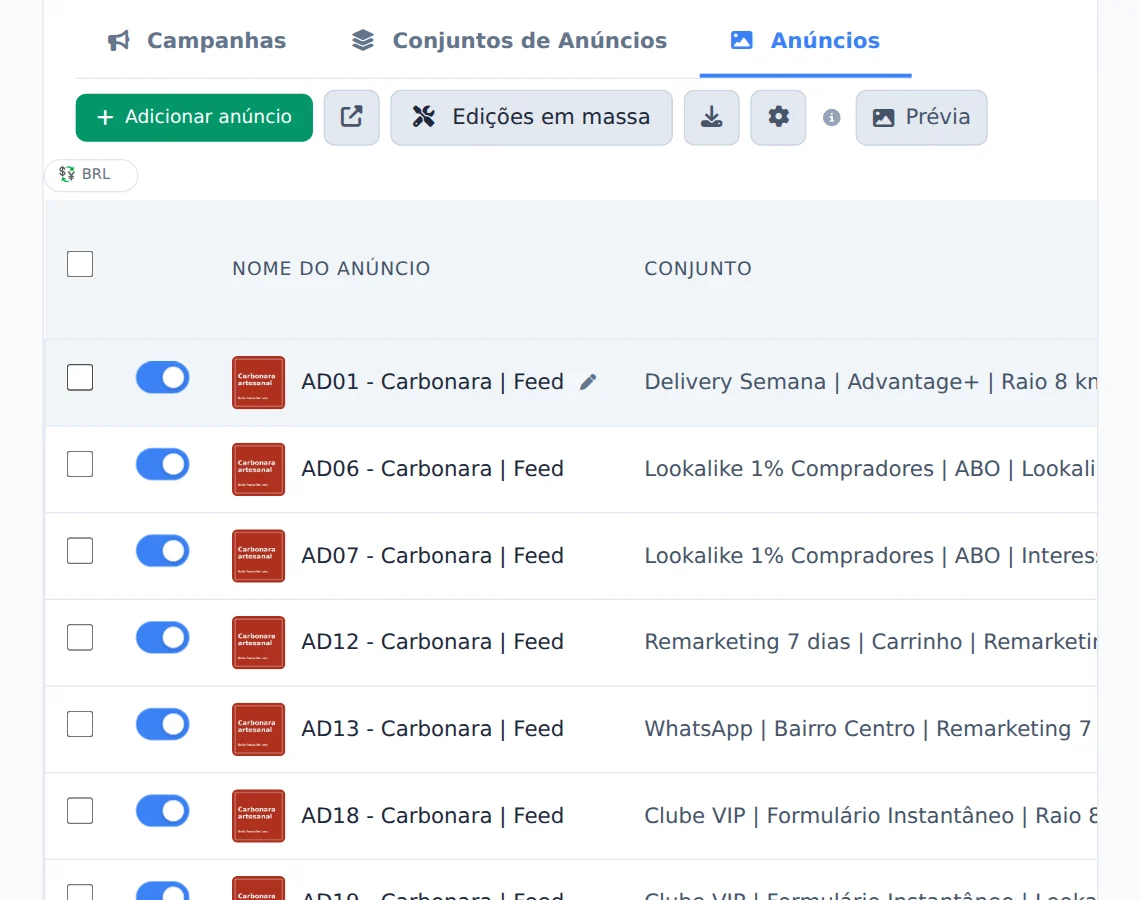The image size is (1141, 900).
Task: Open Edições em massa
Action: [x=531, y=117]
